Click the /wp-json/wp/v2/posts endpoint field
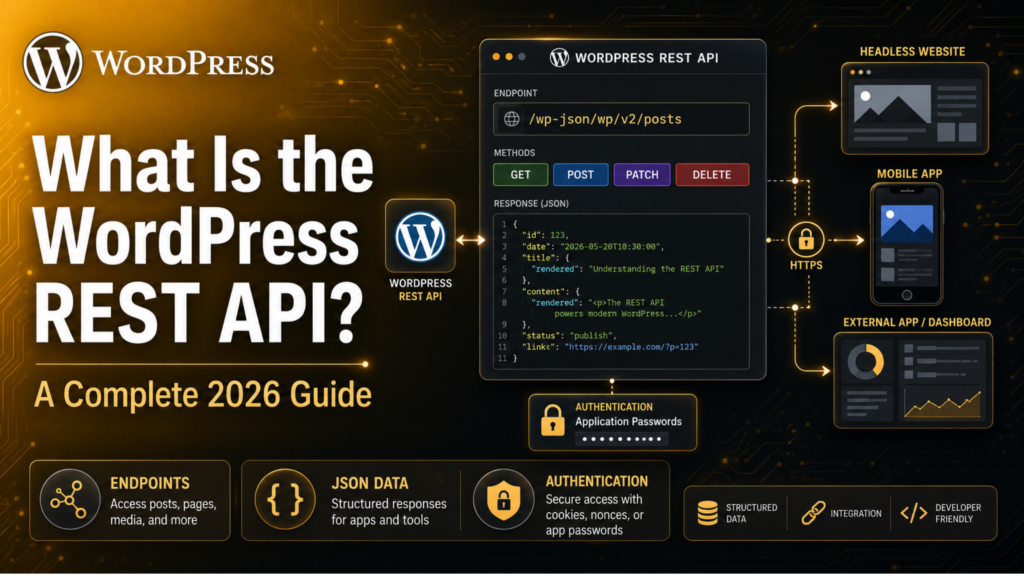 pyautogui.click(x=621, y=119)
